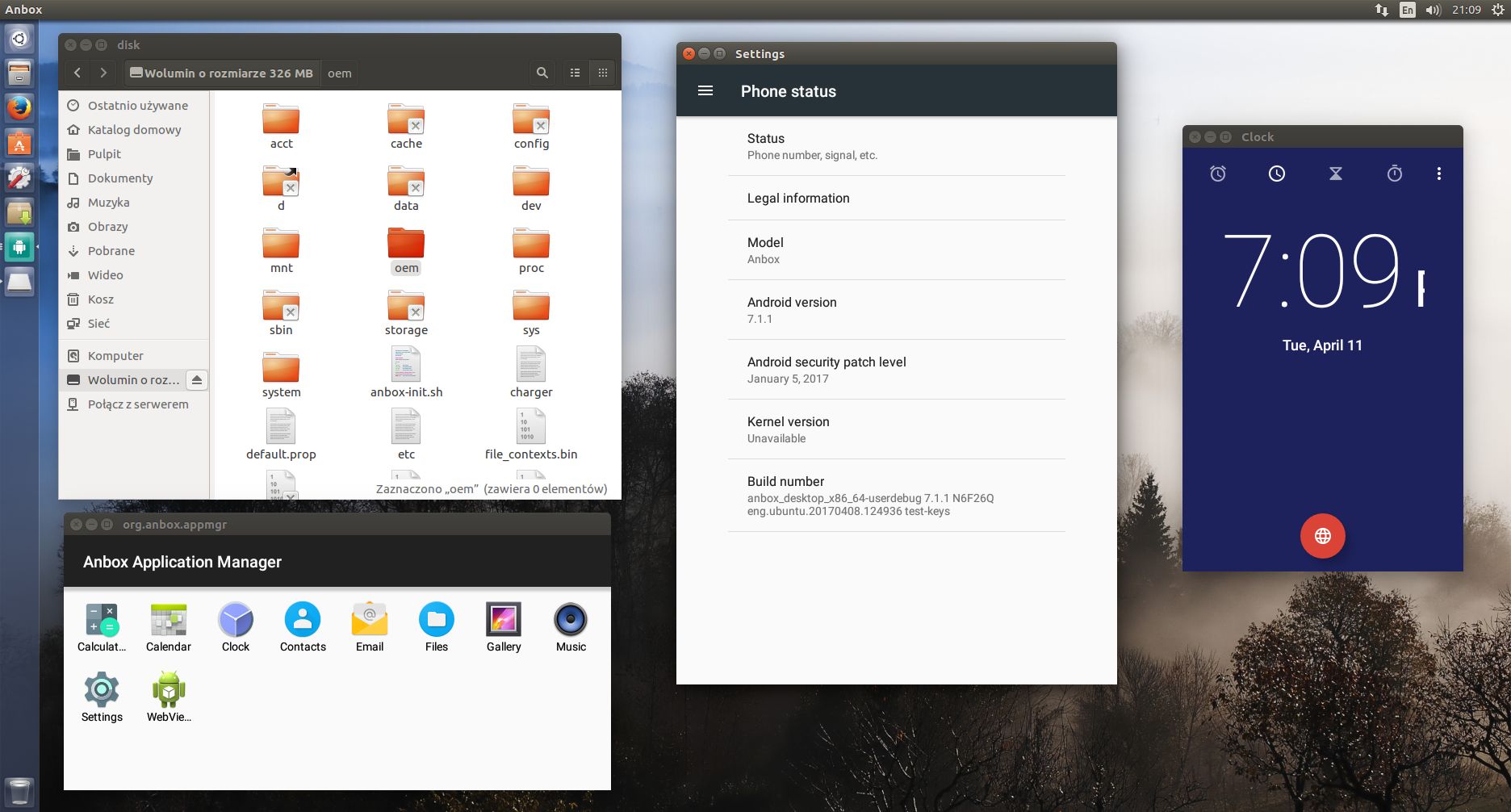
Task: Open the alarm tab in the Clock app
Action: (x=1218, y=174)
